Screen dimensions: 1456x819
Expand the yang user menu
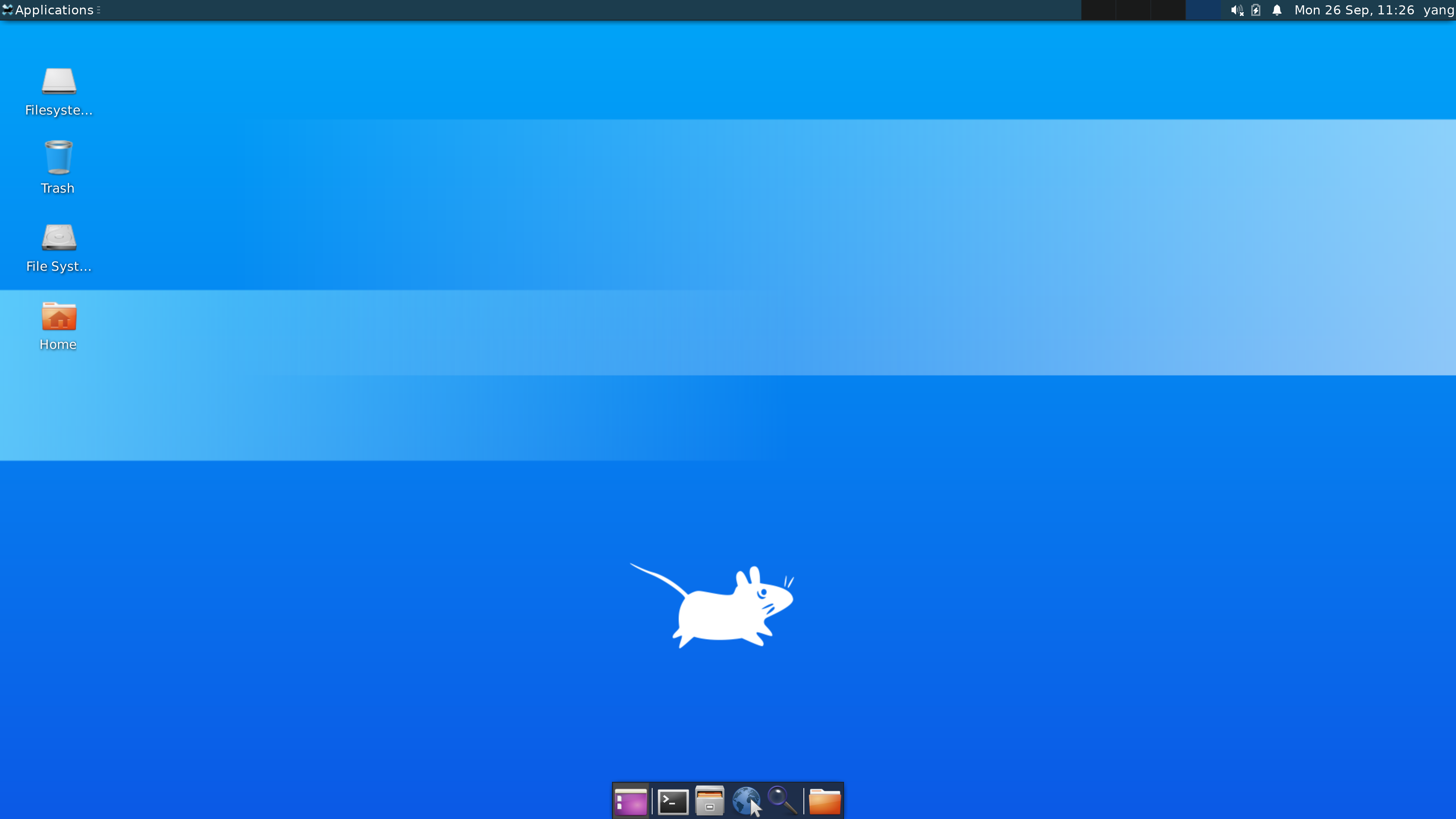[x=1439, y=10]
